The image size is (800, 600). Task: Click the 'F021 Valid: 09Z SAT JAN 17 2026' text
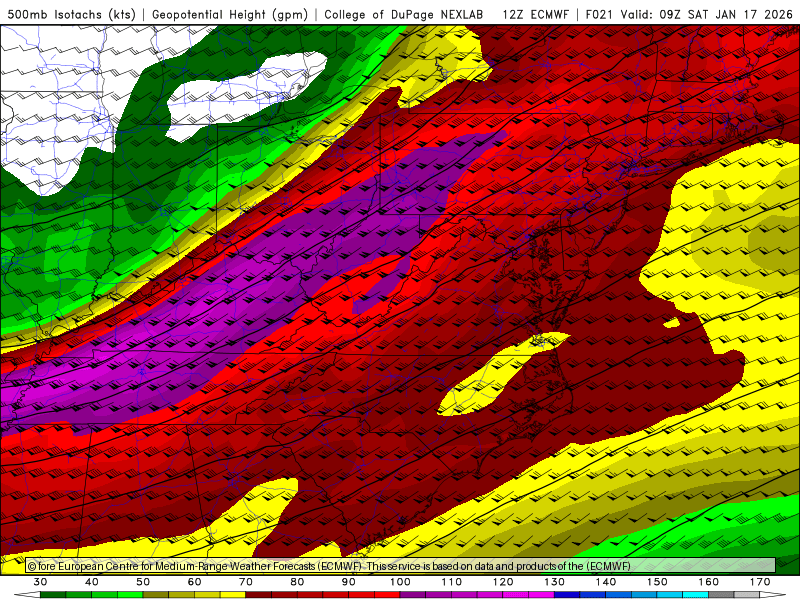(689, 14)
